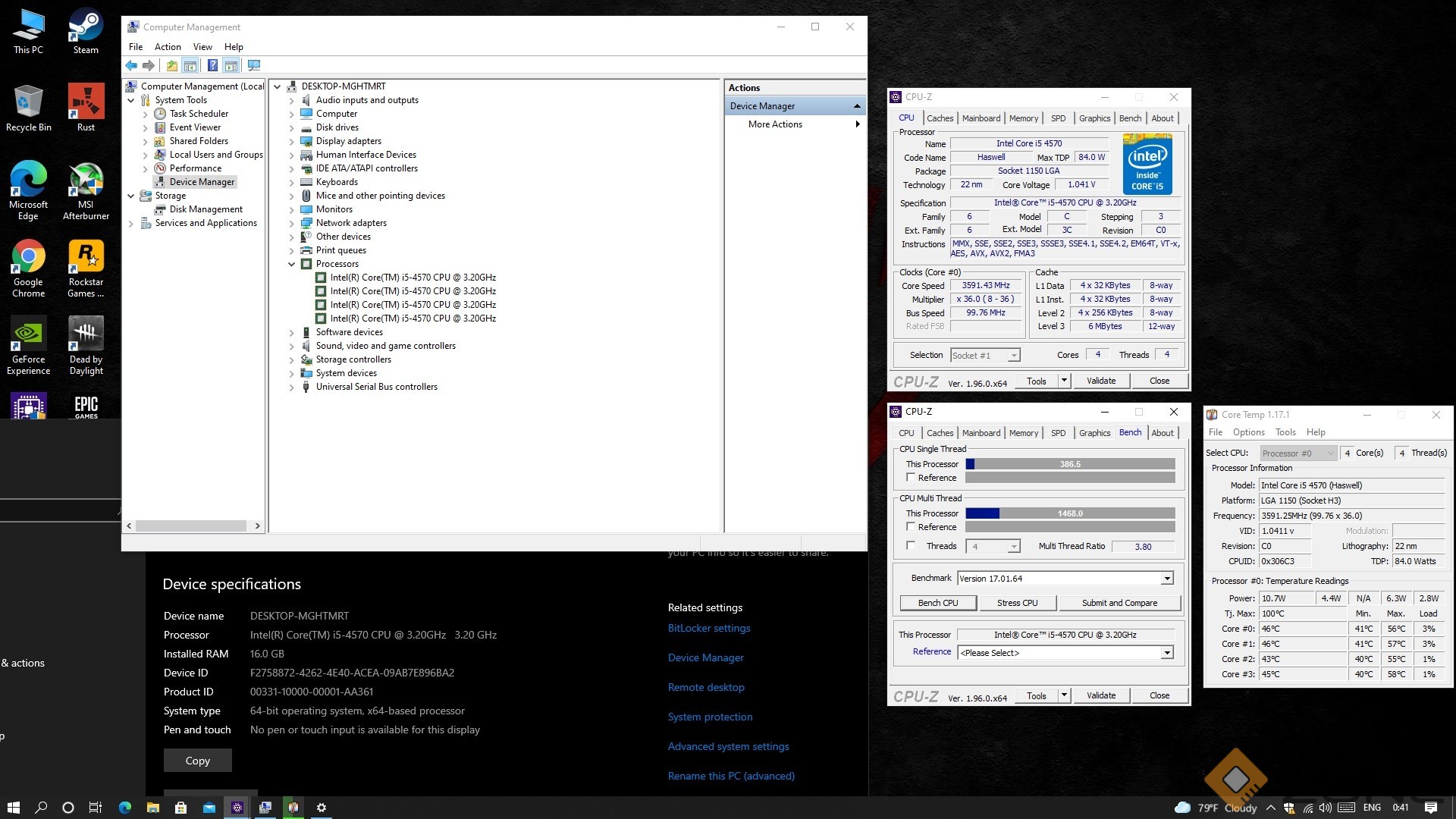This screenshot has width=1456, height=819.
Task: Open BitLocker settings link
Action: pyautogui.click(x=708, y=628)
